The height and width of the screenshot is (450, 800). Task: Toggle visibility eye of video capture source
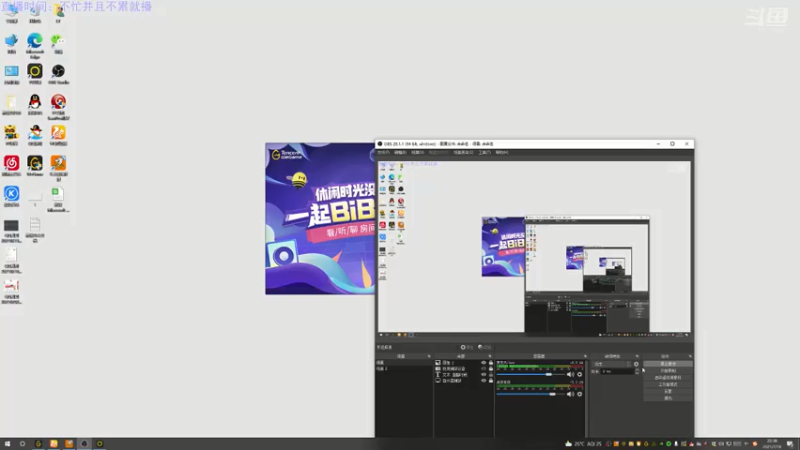click(484, 368)
